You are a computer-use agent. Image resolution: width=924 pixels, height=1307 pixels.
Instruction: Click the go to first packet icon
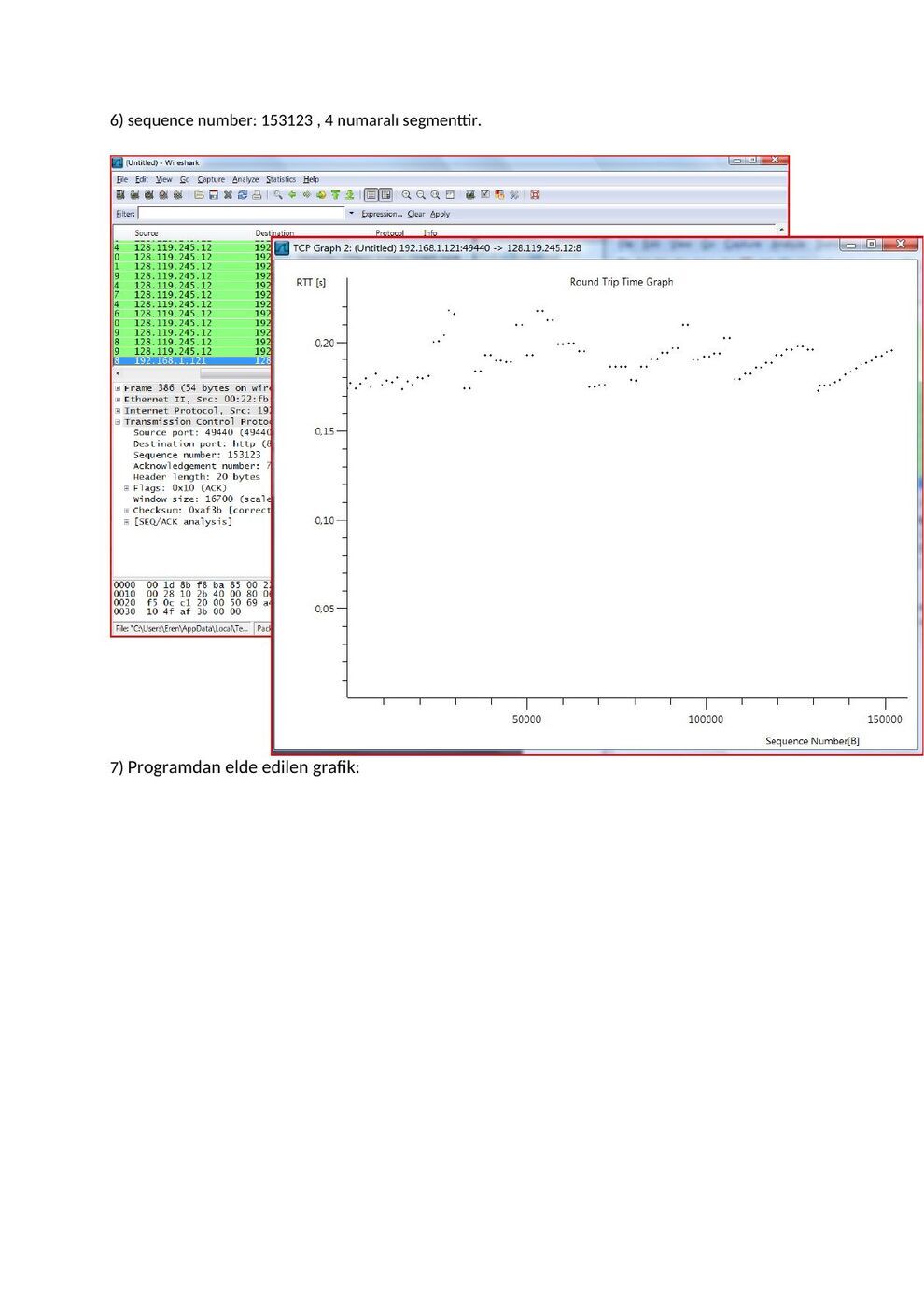[335, 195]
